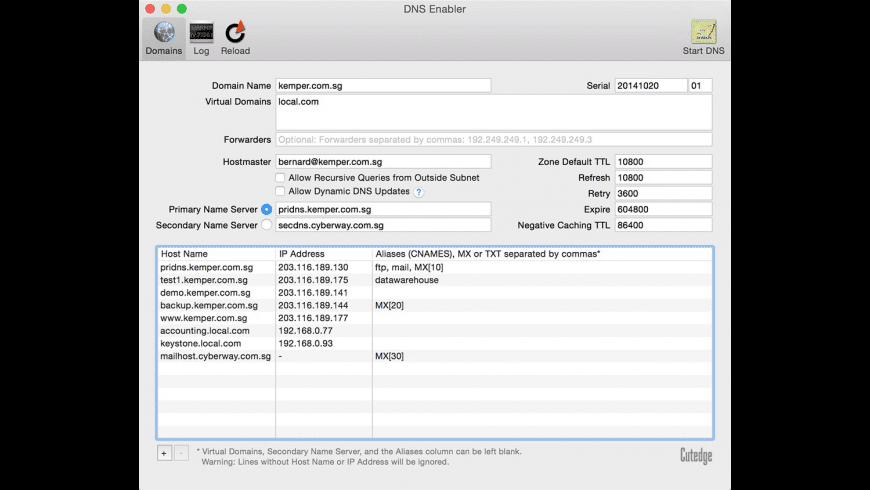Click the IP Address column header
This screenshot has height=490, width=870.
click(324, 254)
